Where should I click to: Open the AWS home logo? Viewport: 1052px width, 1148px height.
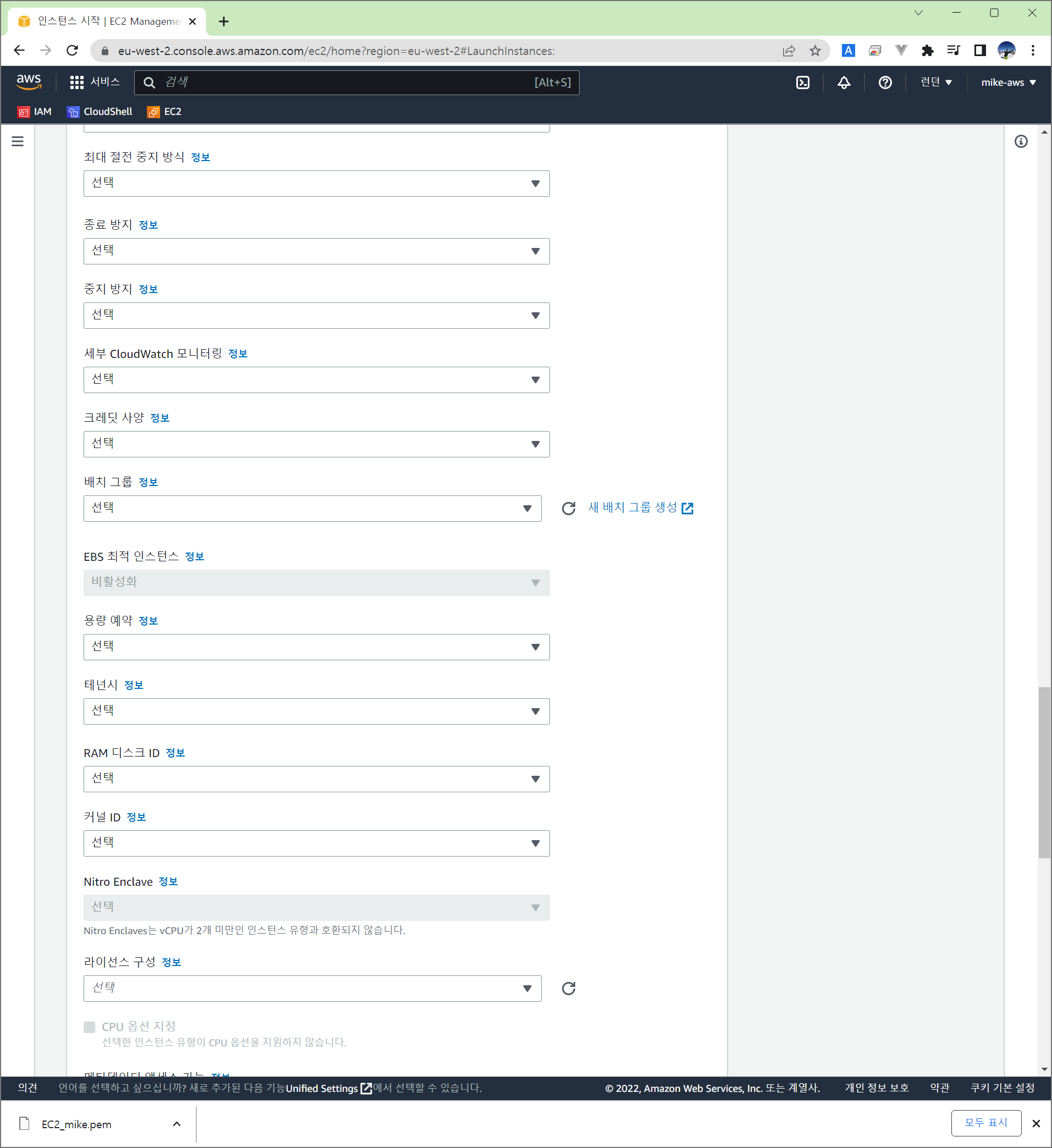pos(29,82)
